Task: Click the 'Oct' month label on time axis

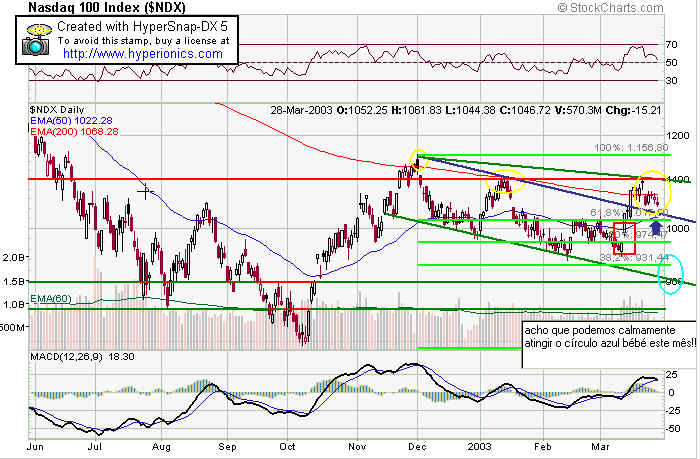Action: click(x=288, y=446)
